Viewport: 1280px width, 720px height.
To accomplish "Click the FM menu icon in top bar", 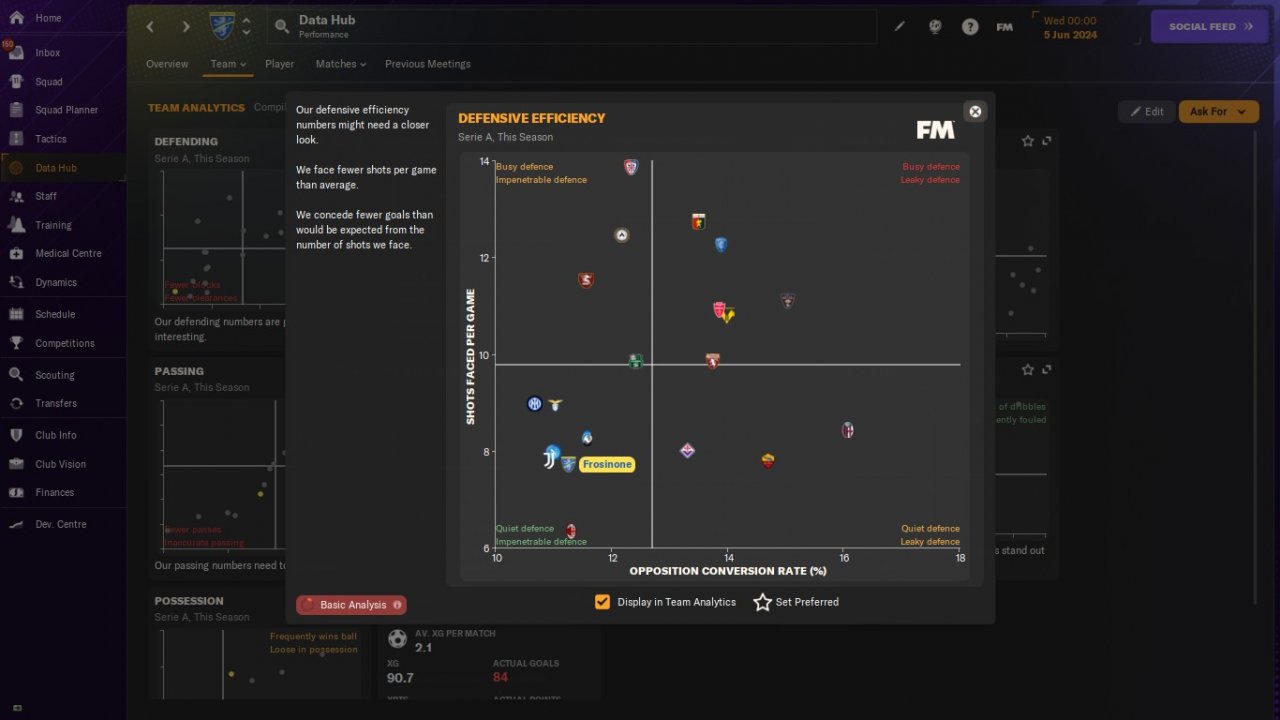I will (x=1005, y=27).
